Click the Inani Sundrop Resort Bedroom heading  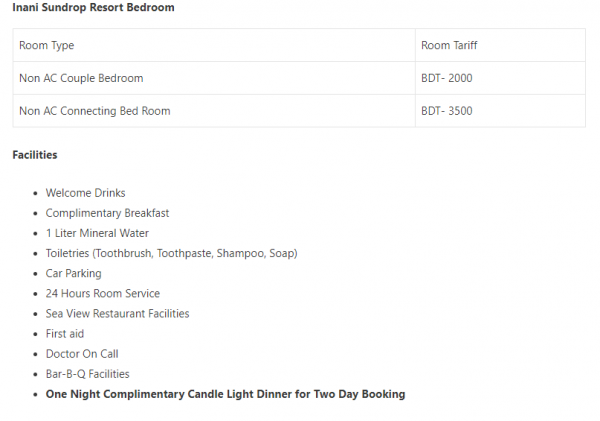[93, 7]
